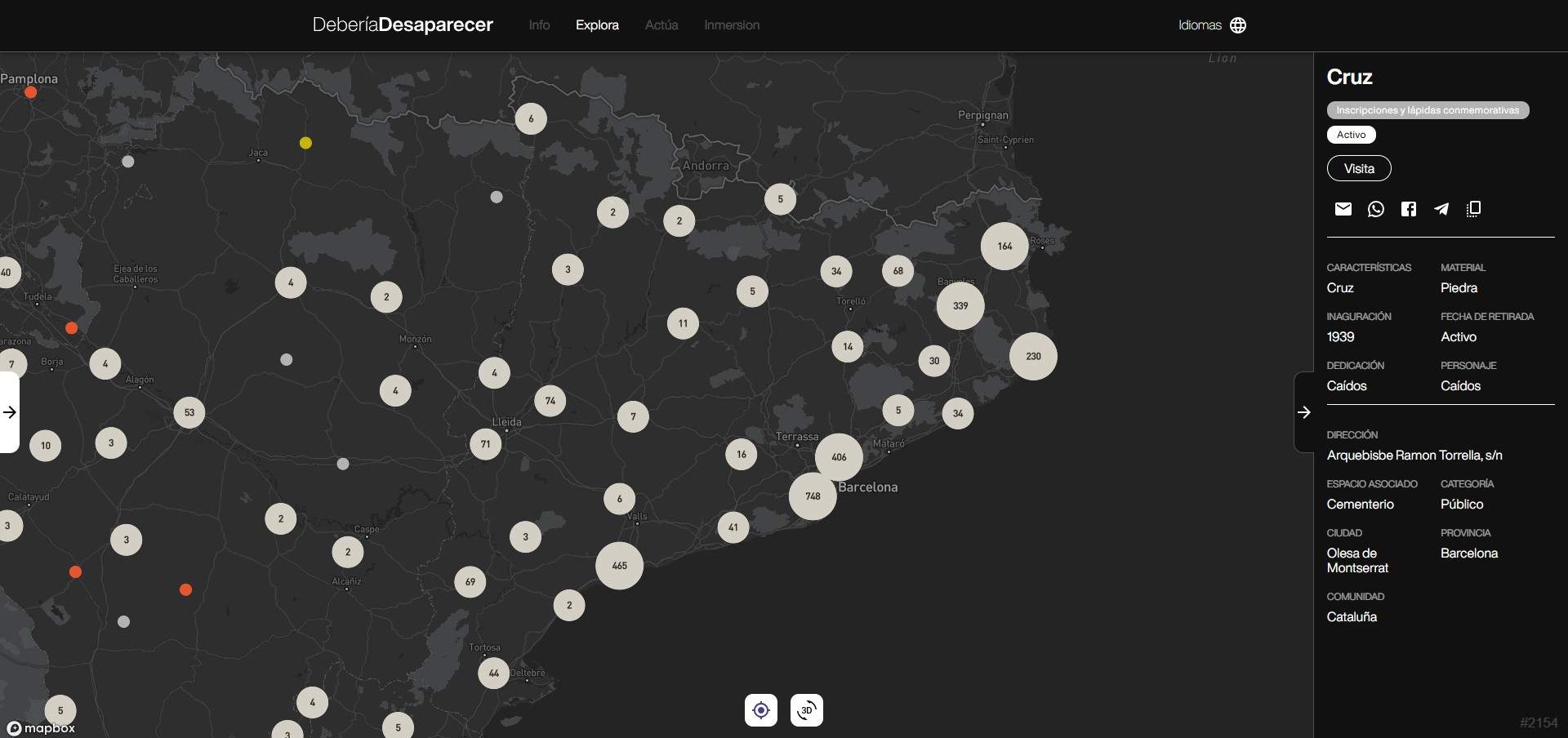The height and width of the screenshot is (738, 1568).
Task: Share via email icon
Action: point(1343,209)
